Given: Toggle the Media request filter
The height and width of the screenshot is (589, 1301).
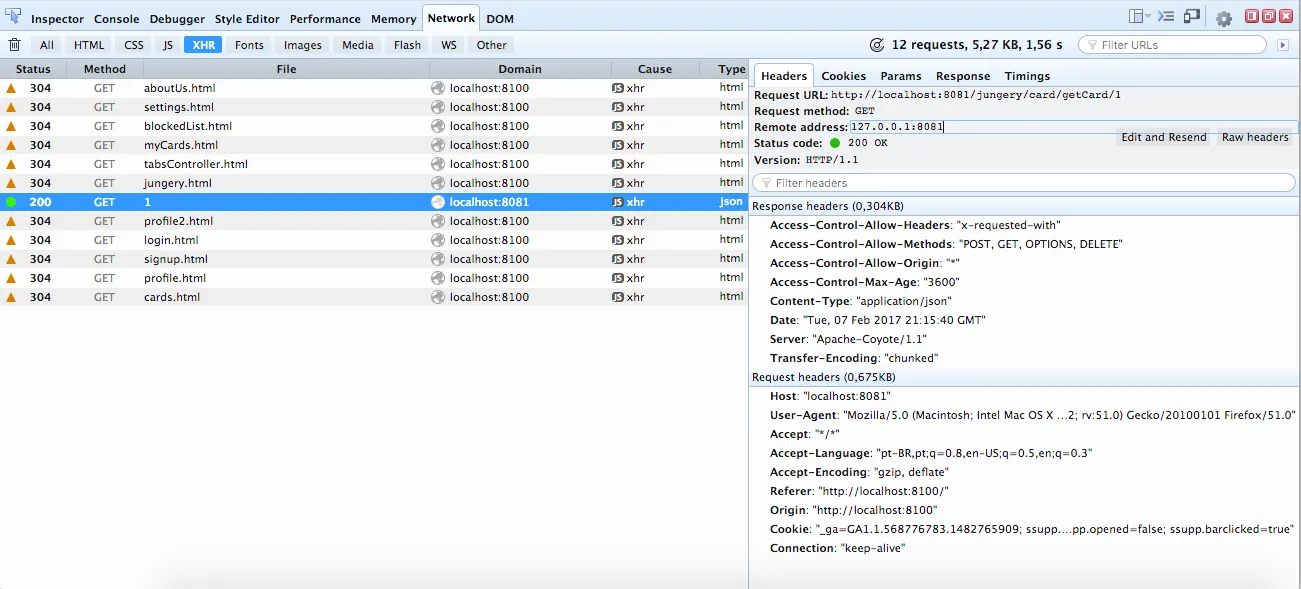Looking at the screenshot, I should point(358,45).
